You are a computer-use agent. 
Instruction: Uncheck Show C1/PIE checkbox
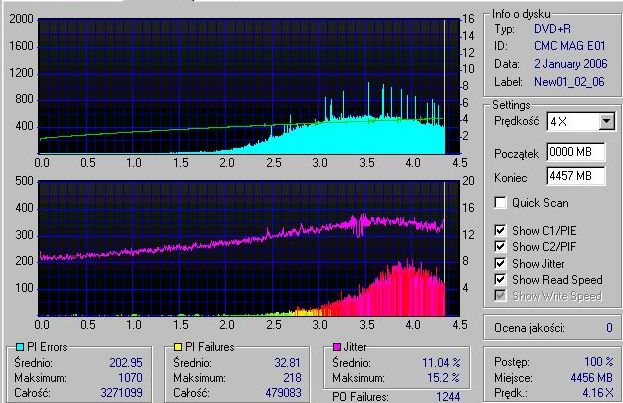click(x=500, y=231)
